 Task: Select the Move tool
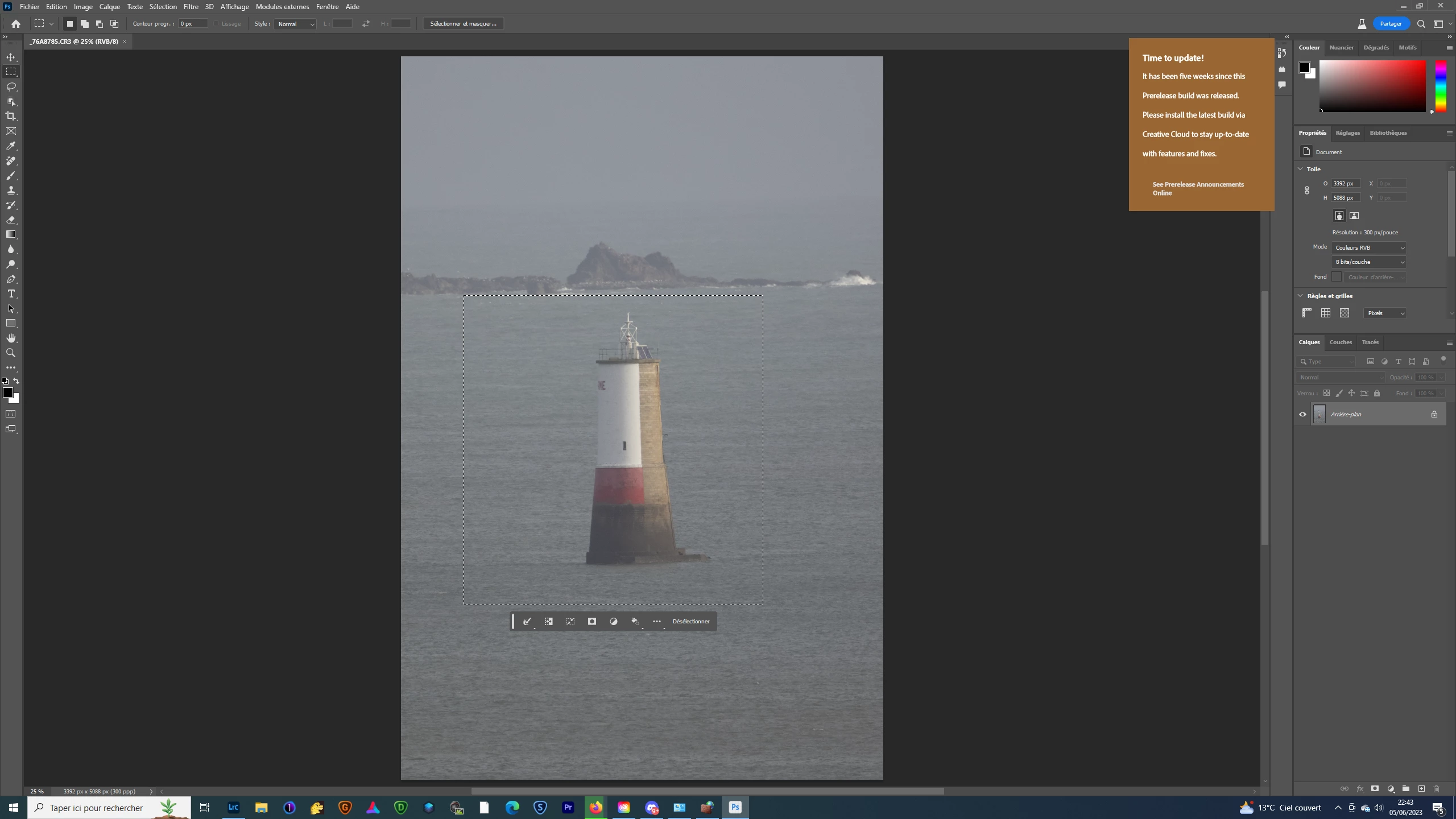pyautogui.click(x=11, y=57)
